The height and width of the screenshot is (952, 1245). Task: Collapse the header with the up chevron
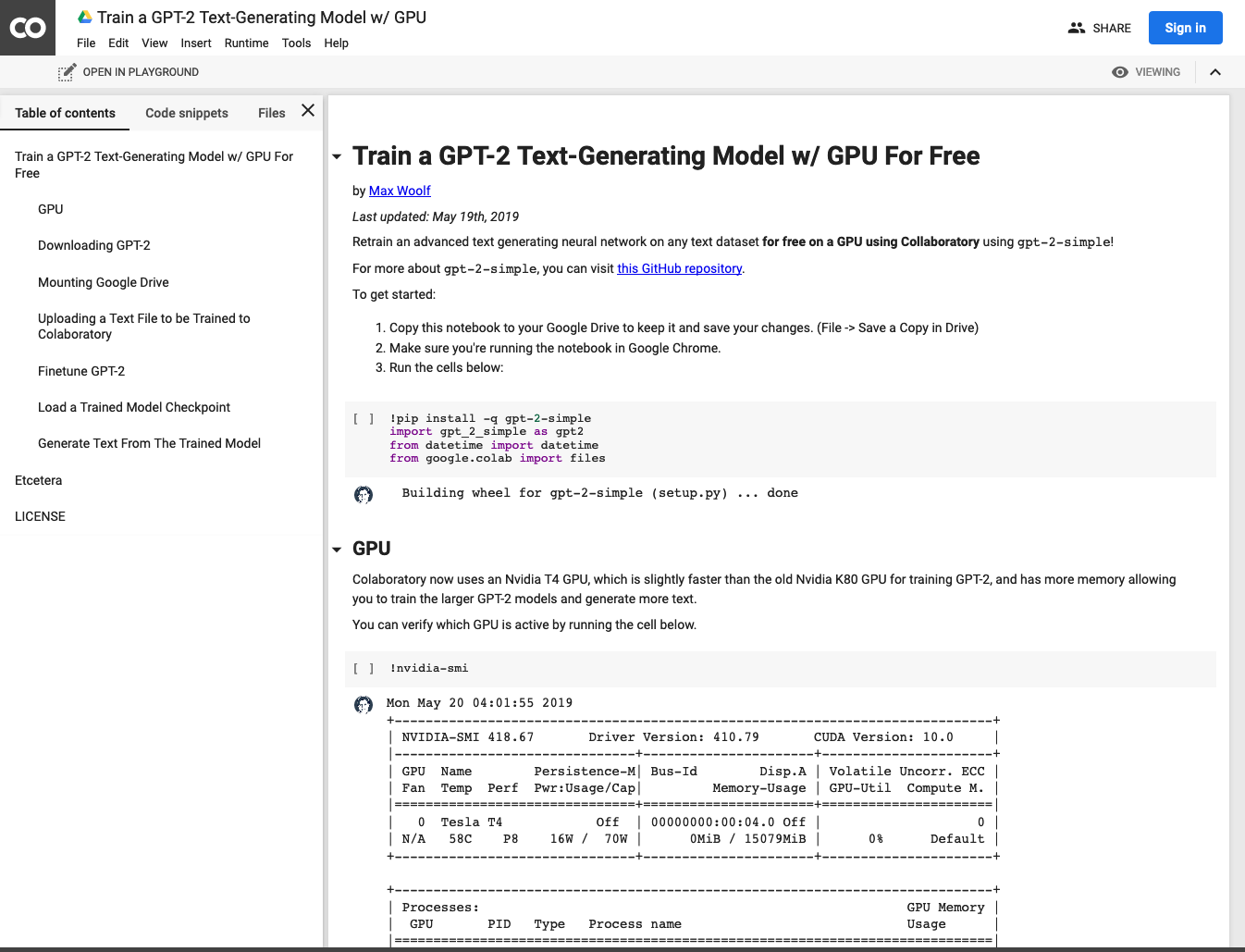tap(1215, 72)
